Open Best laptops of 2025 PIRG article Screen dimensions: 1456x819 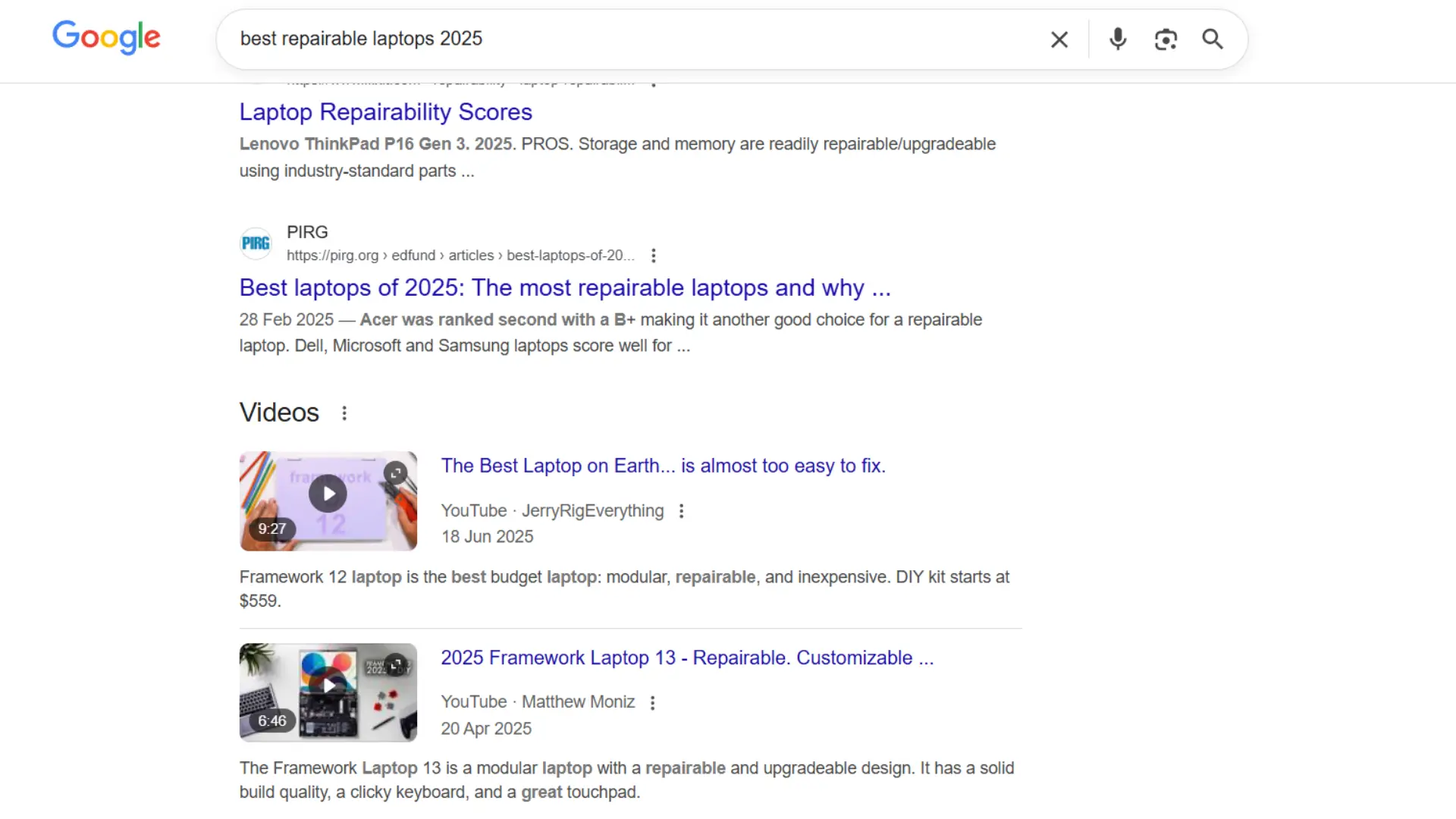point(564,288)
